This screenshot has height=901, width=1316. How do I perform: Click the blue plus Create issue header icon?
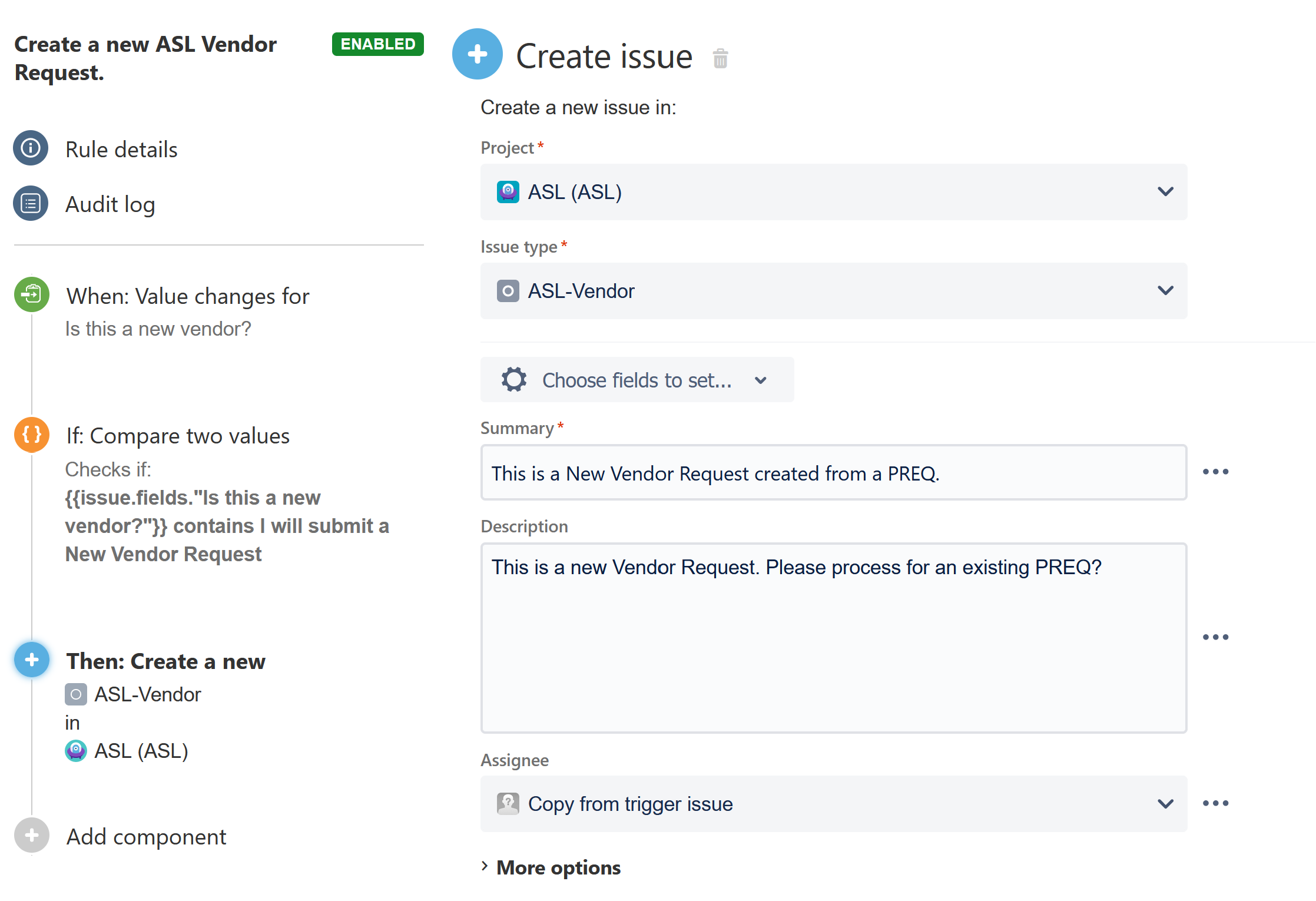tap(477, 54)
